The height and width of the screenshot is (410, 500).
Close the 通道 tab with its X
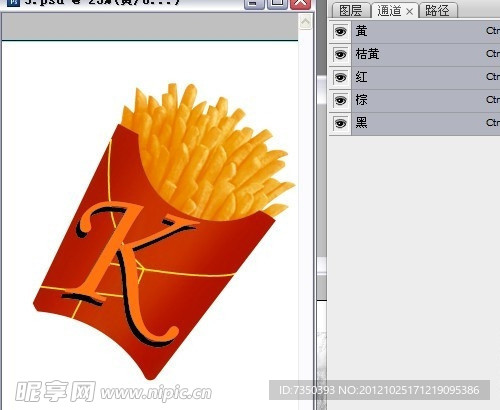tap(410, 12)
